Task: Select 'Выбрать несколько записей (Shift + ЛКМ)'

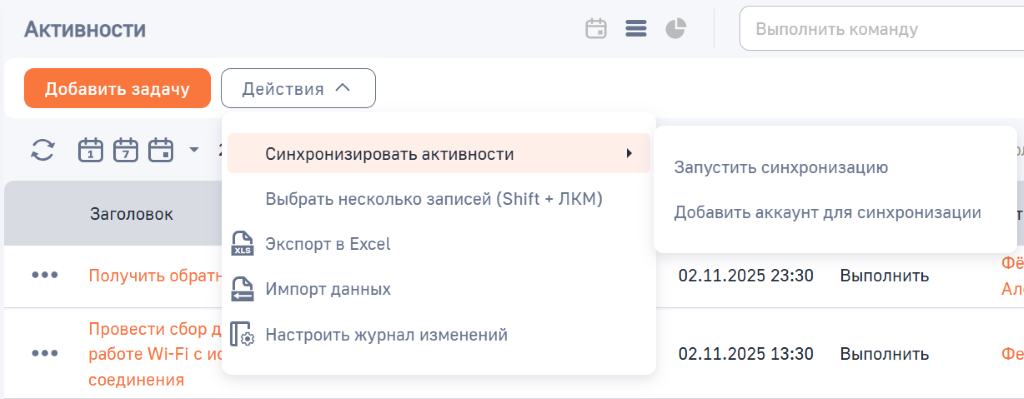Action: pyautogui.click(x=434, y=199)
